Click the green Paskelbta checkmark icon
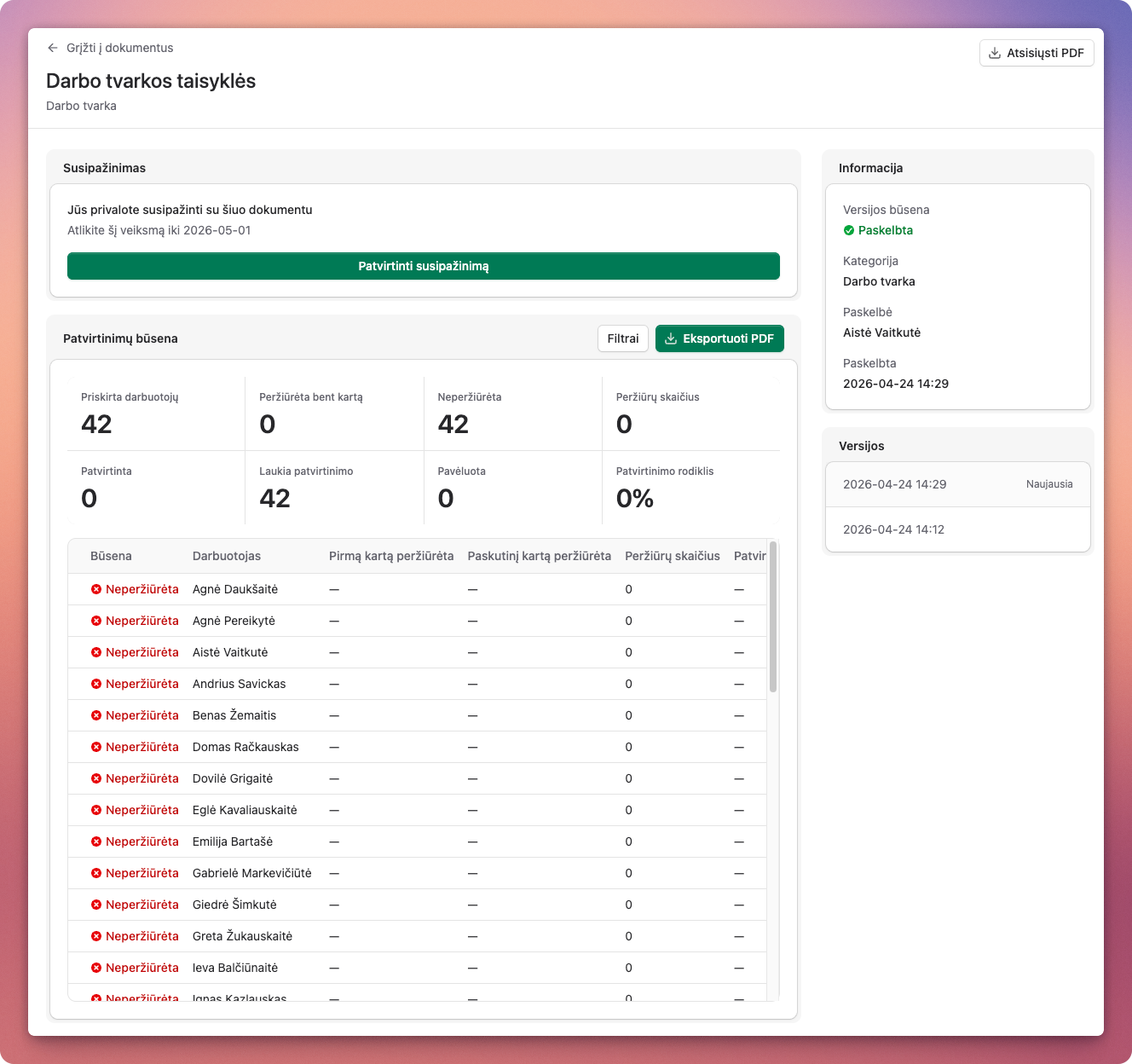The height and width of the screenshot is (1064, 1132). [849, 230]
